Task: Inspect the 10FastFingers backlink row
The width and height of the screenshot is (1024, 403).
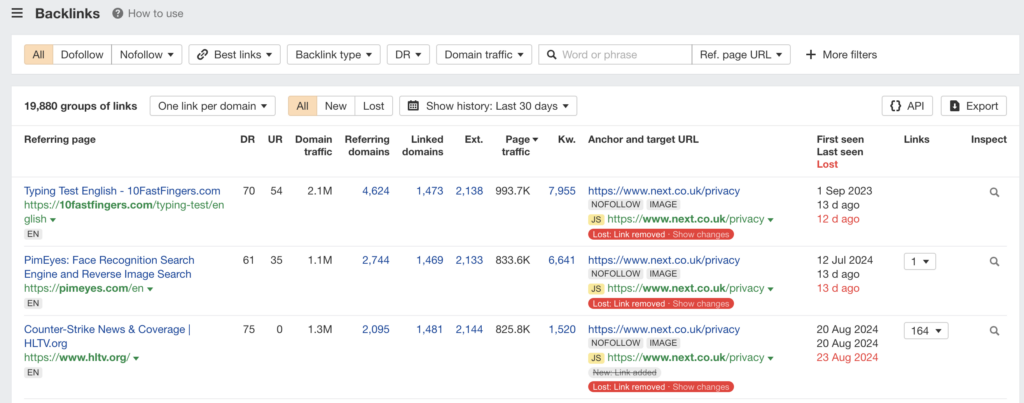Action: click(994, 192)
